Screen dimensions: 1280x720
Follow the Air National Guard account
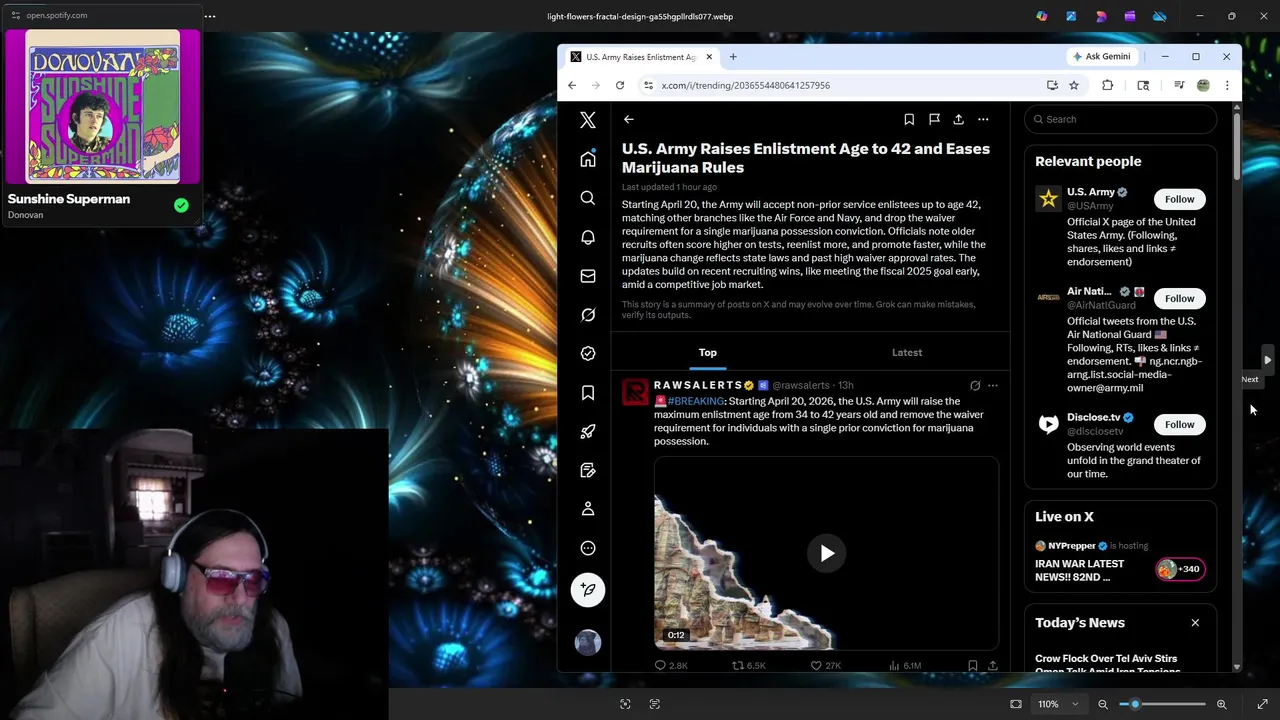pos(1179,298)
